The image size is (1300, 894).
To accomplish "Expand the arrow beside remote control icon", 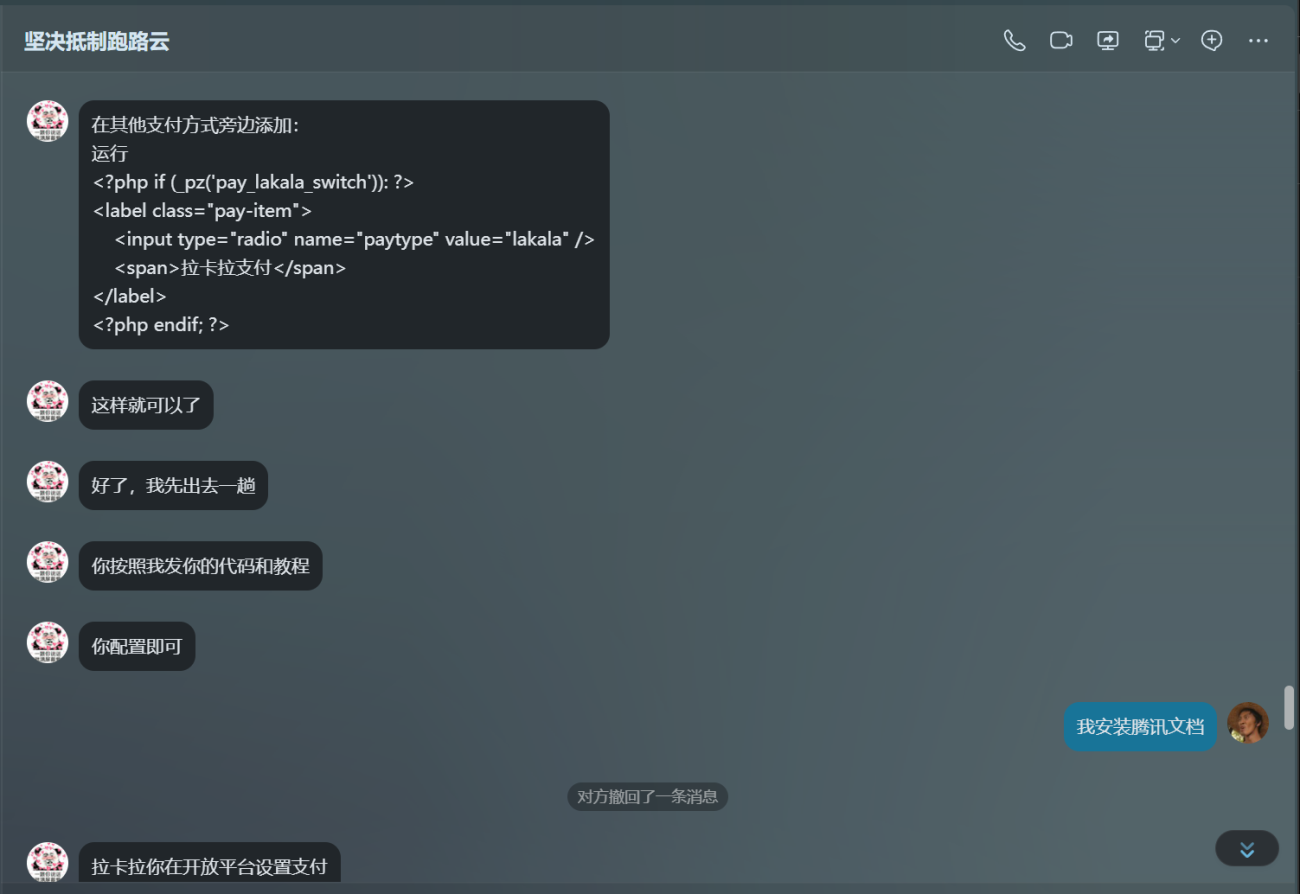I will click(1176, 41).
